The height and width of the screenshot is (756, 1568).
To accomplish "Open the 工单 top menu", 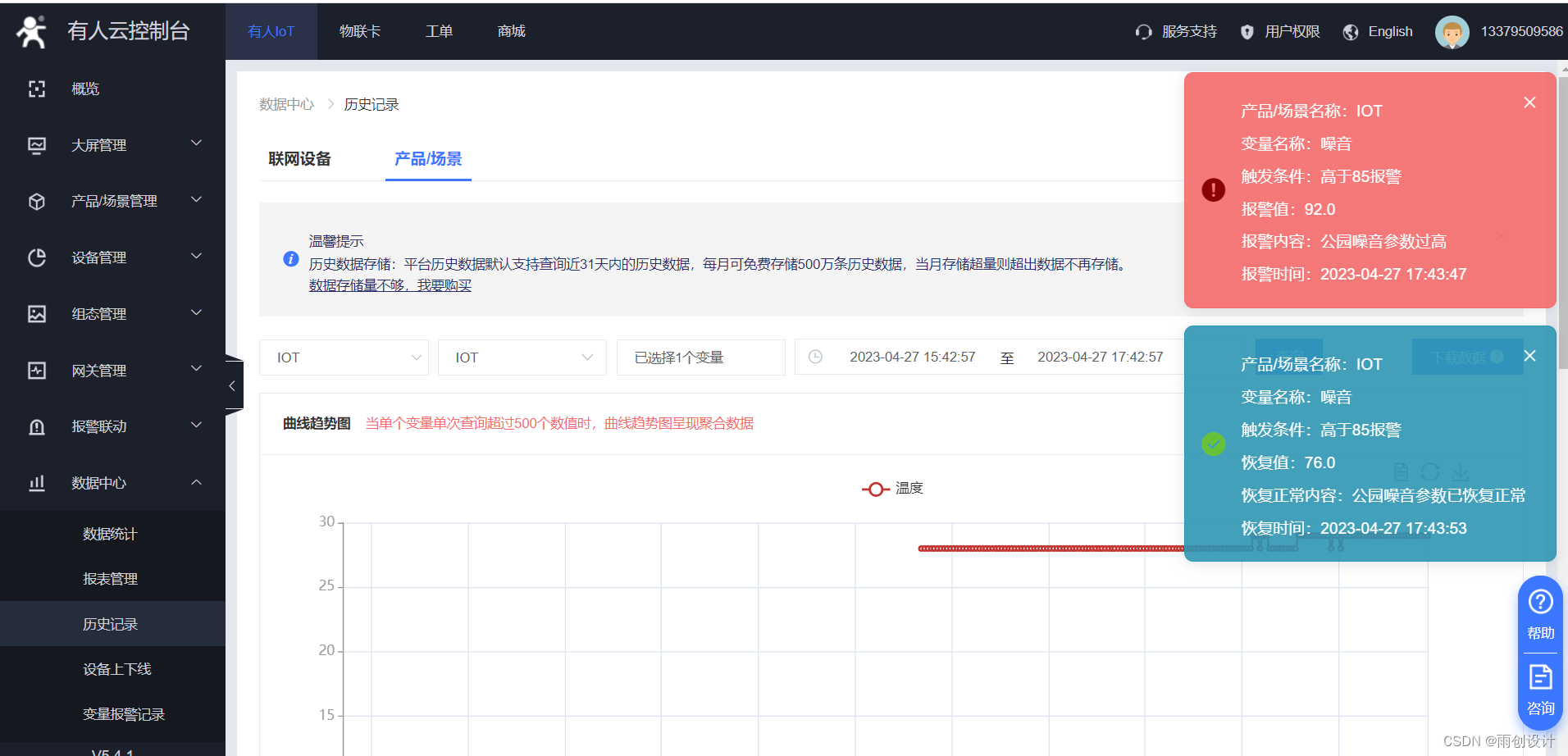I will click(x=439, y=31).
